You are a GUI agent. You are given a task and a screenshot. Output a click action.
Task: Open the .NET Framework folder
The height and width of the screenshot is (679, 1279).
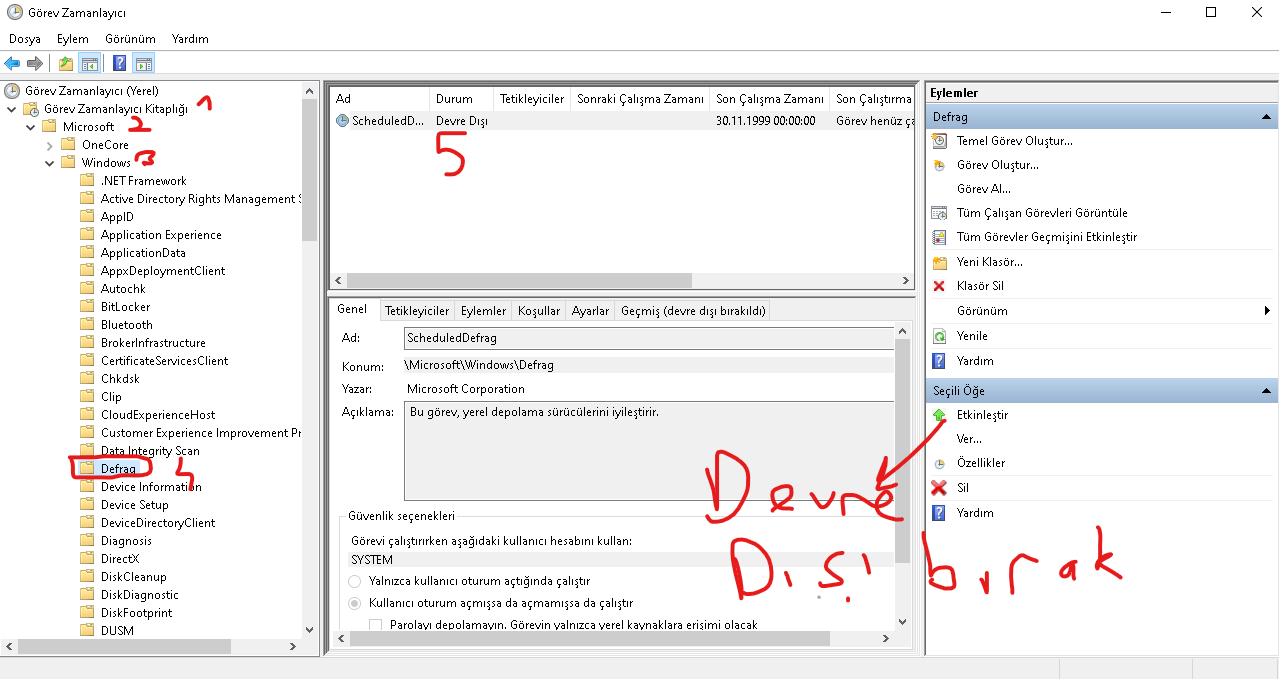pos(143,181)
